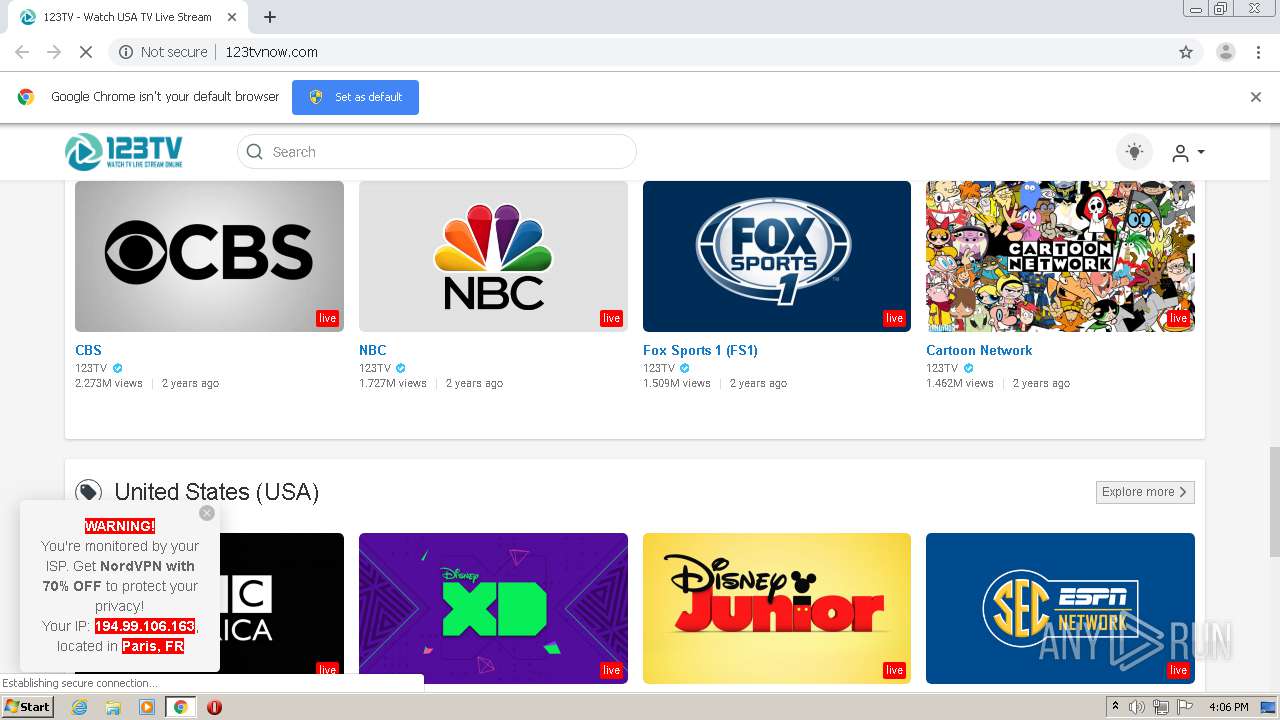
Task: Click 123TV uploader under CBS
Action: pyautogui.click(x=91, y=368)
